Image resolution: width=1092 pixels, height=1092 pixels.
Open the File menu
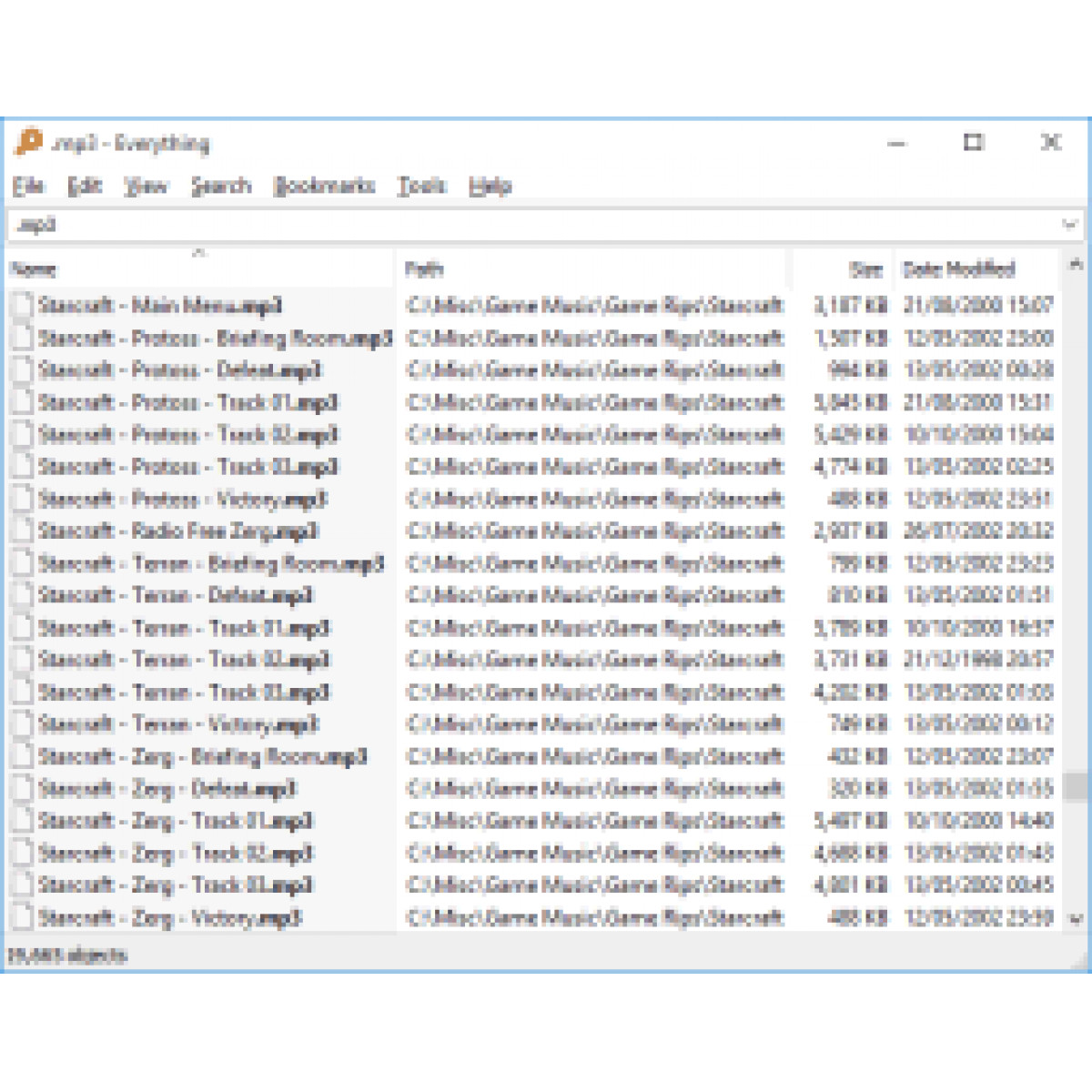(28, 186)
